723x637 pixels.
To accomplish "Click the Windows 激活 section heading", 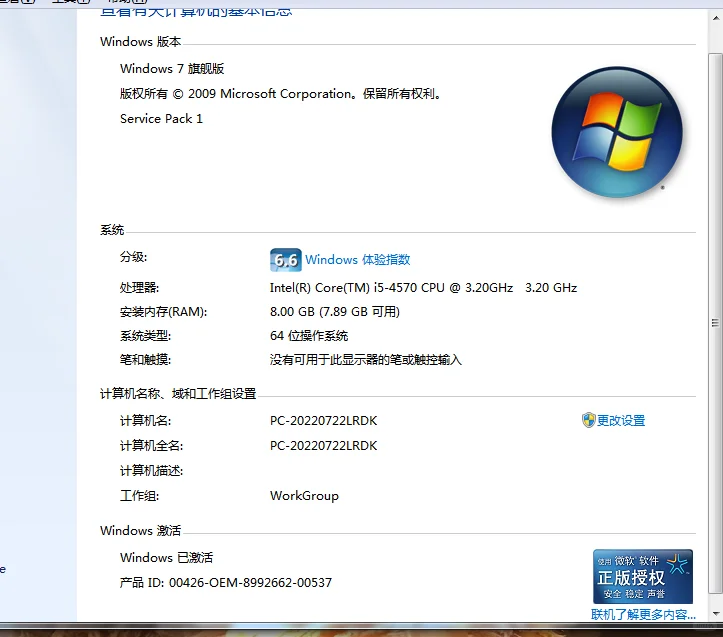I will [x=141, y=531].
